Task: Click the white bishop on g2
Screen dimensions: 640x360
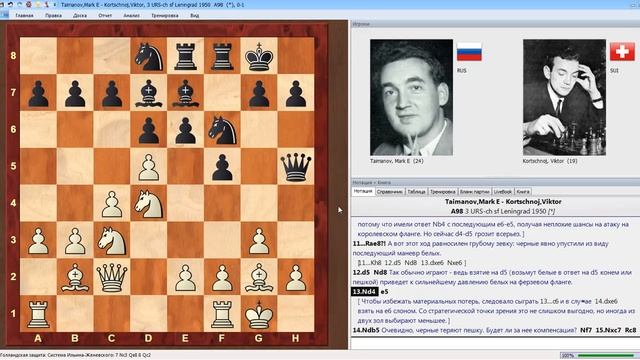Action: (259, 277)
